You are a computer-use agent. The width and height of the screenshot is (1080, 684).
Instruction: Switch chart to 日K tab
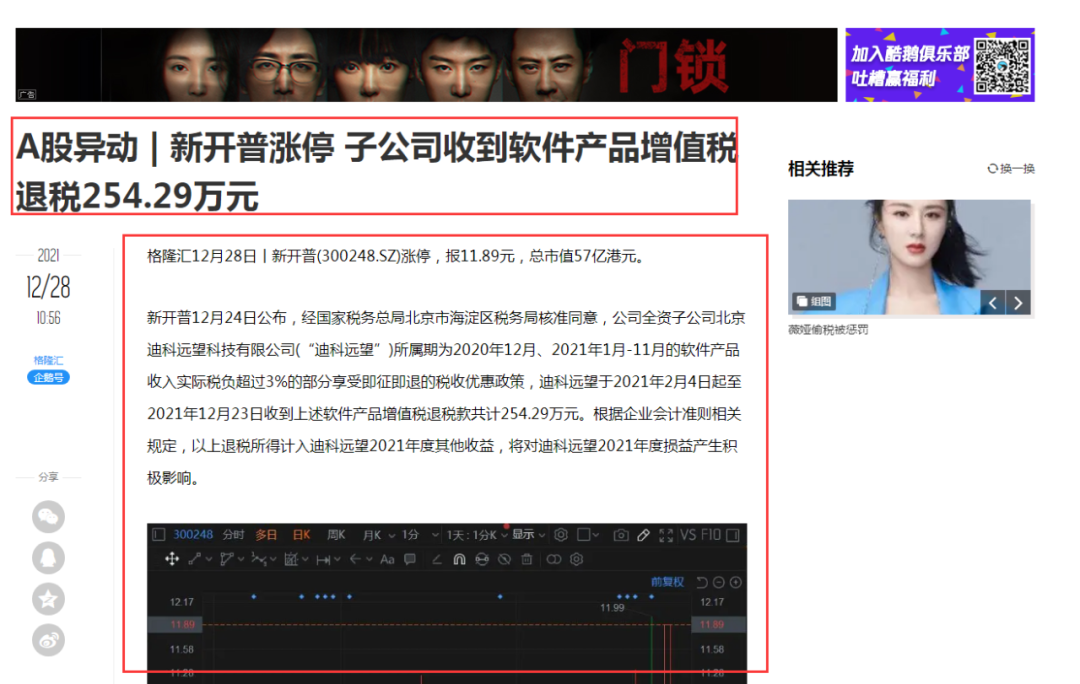point(302,535)
